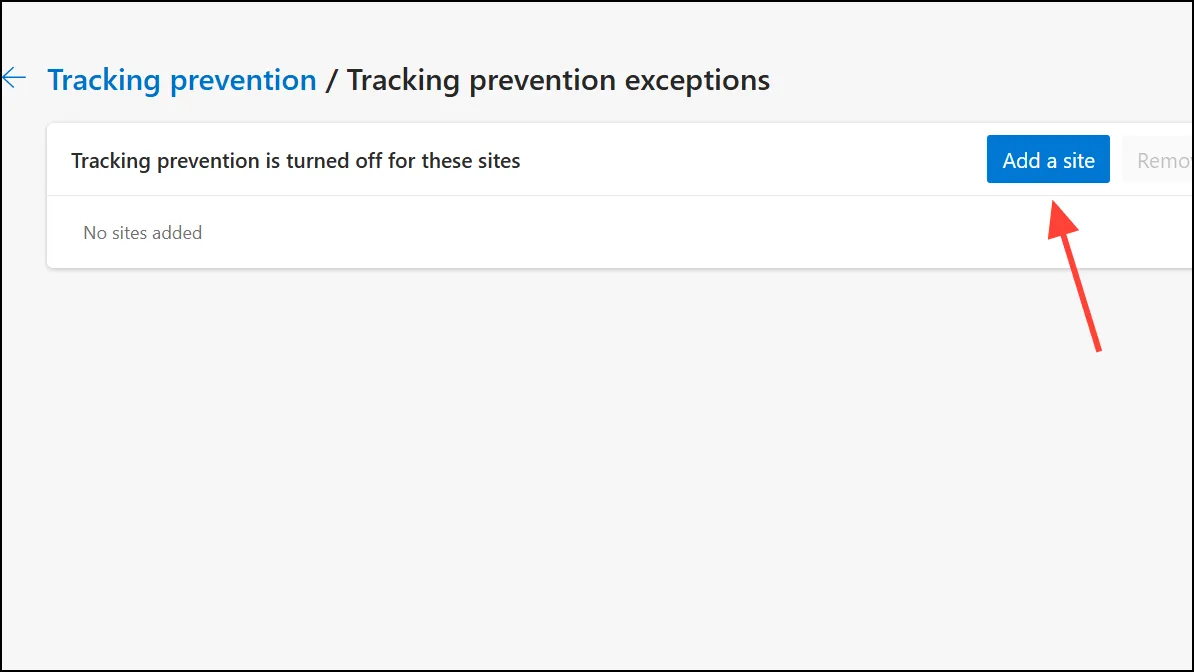This screenshot has height=672, width=1194.
Task: Click the word 'sites' in No sites added
Action: point(129,232)
